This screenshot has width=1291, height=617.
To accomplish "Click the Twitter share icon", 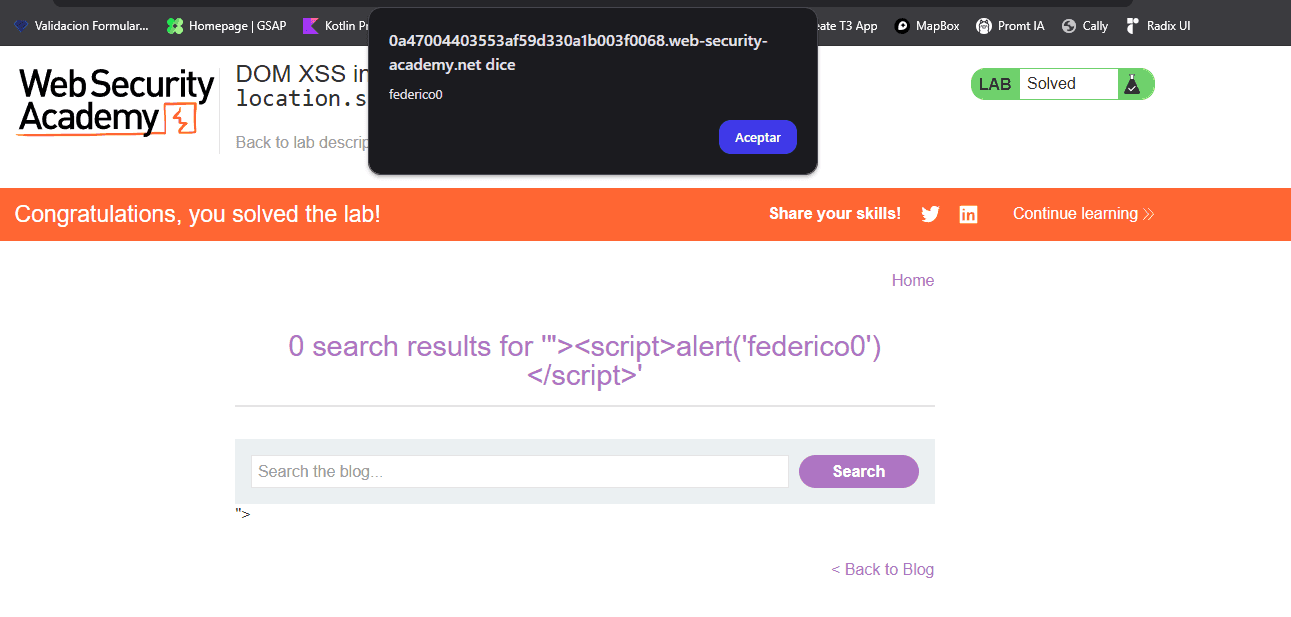I will (x=930, y=214).
